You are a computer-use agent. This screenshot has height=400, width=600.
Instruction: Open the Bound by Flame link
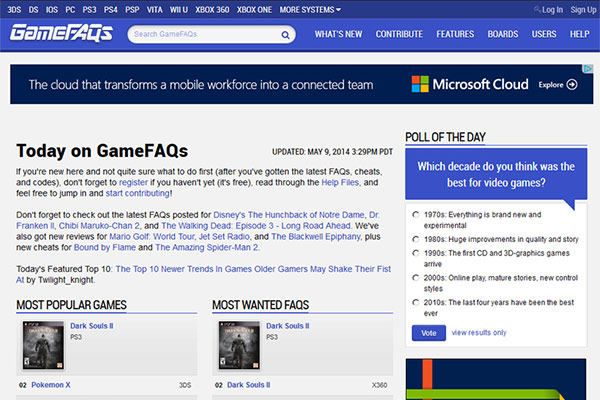click(x=105, y=247)
